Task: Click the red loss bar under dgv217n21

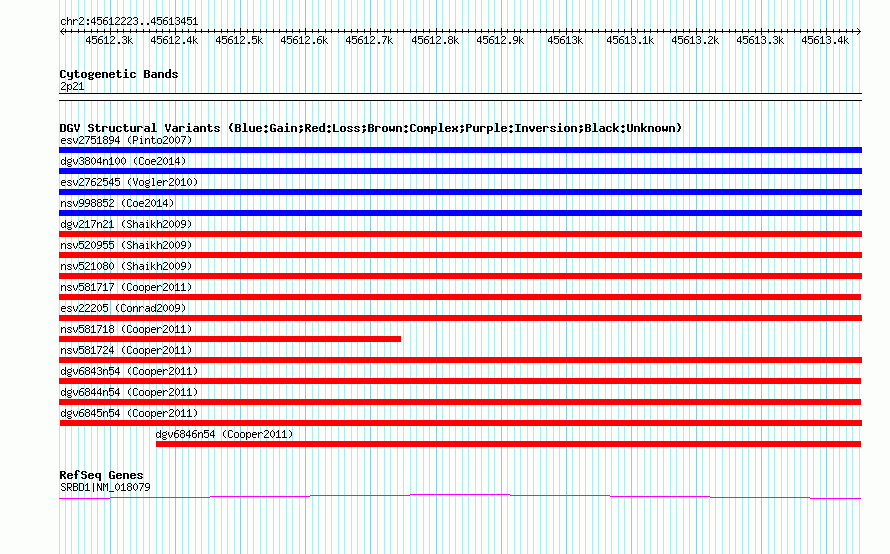Action: coord(460,234)
